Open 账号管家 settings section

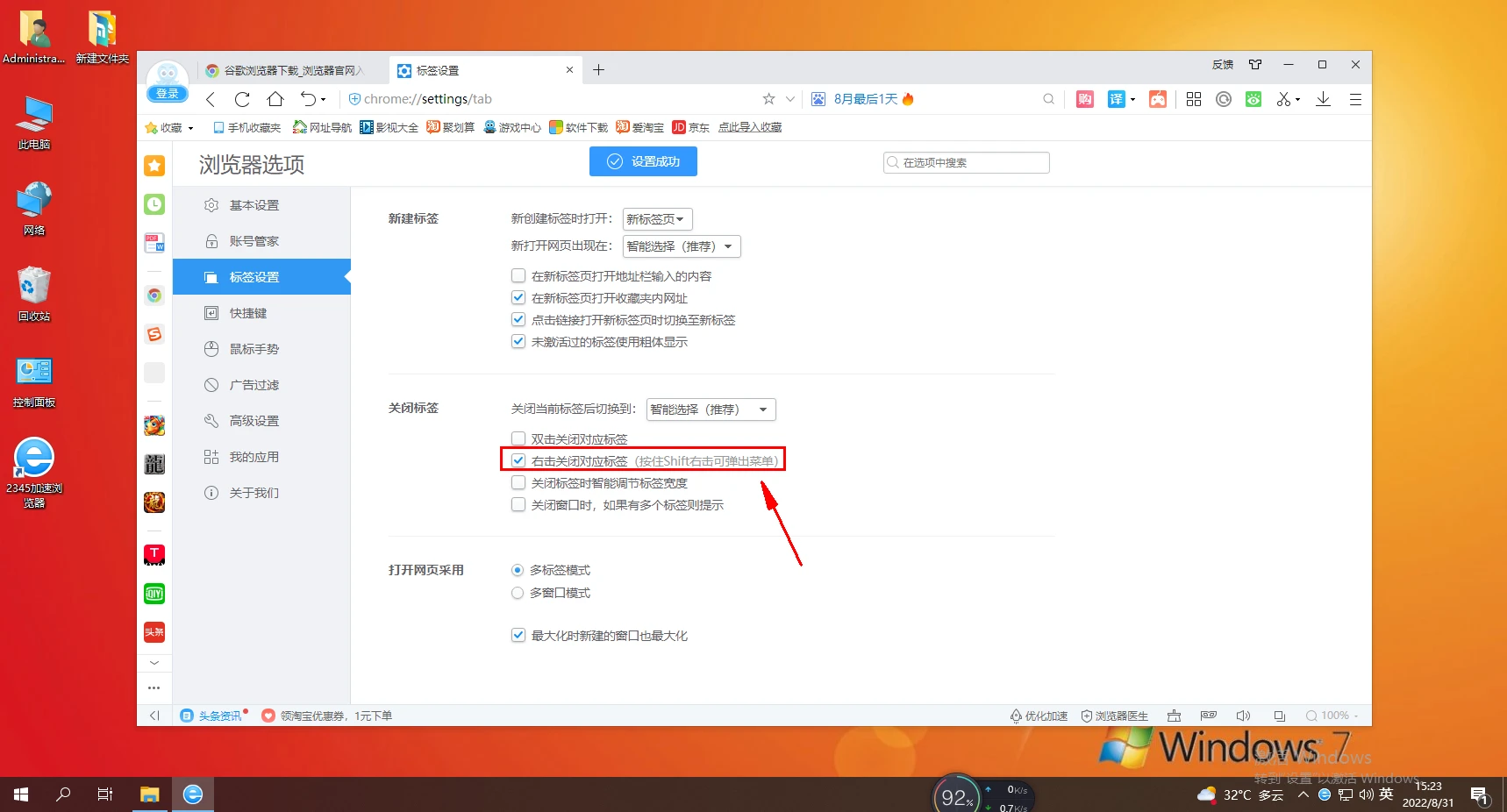261,241
